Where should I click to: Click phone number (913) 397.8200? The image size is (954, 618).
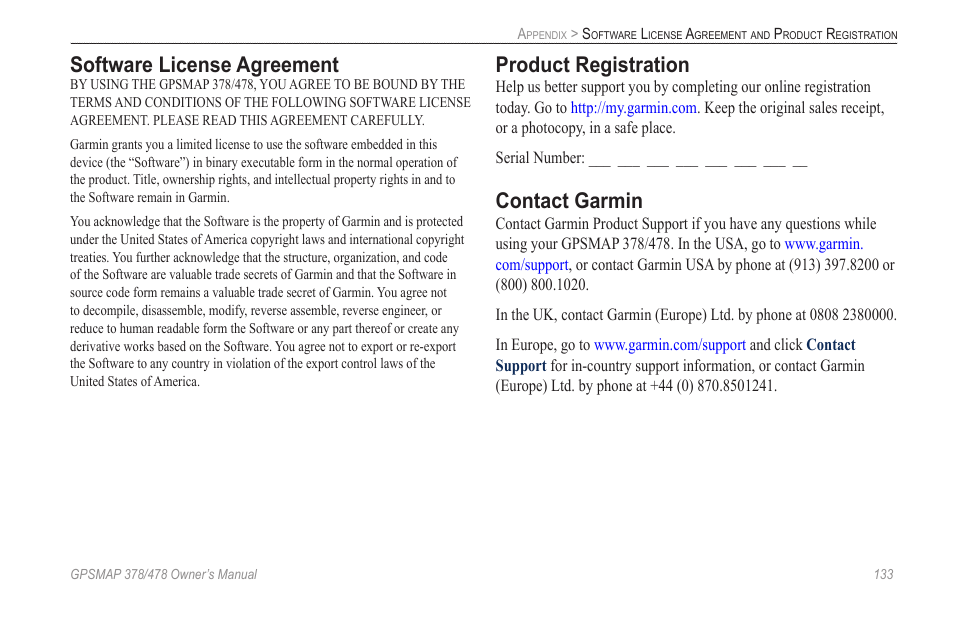[x=834, y=265]
